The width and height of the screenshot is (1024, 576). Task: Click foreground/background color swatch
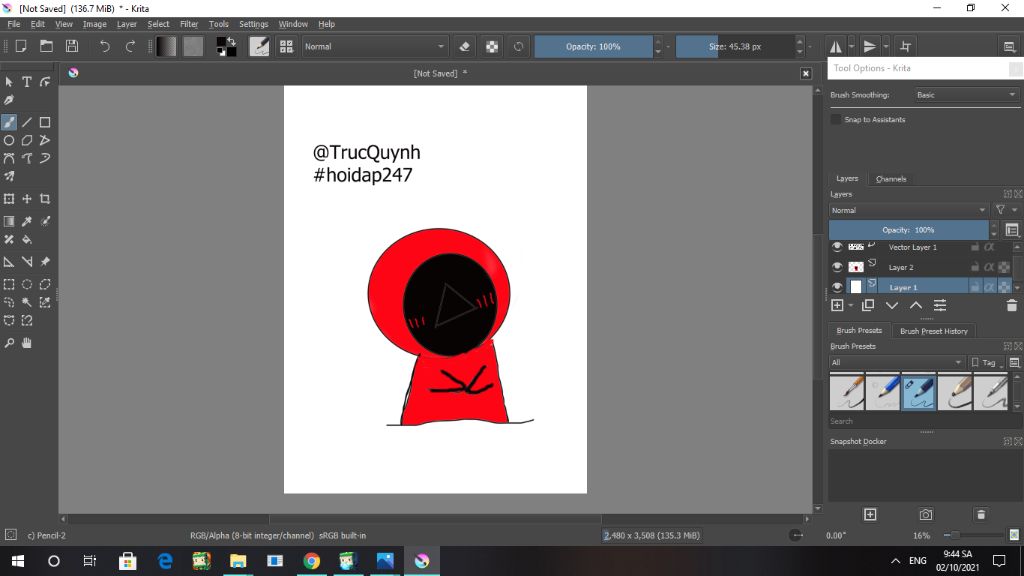[x=226, y=46]
